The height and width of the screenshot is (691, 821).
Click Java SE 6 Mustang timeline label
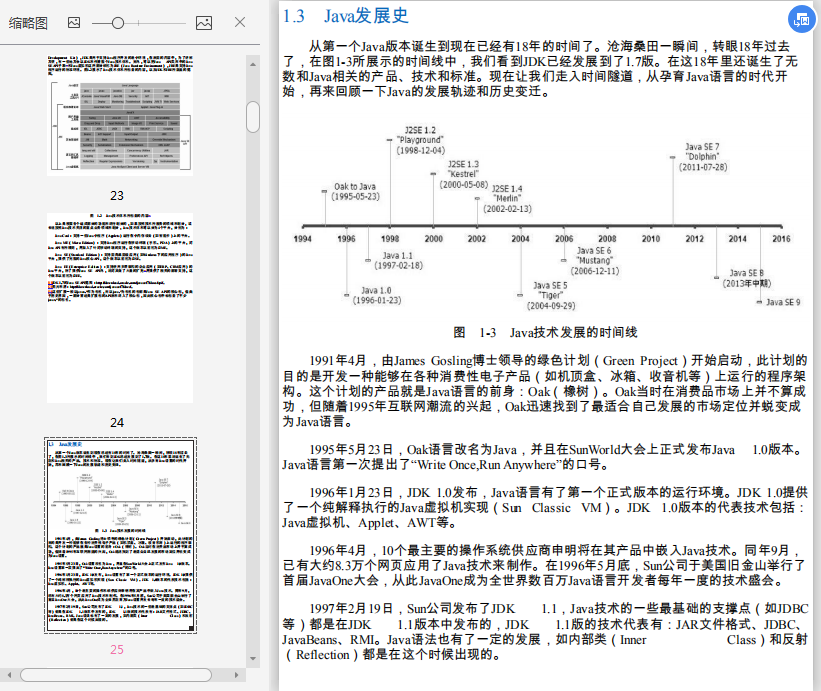point(594,261)
